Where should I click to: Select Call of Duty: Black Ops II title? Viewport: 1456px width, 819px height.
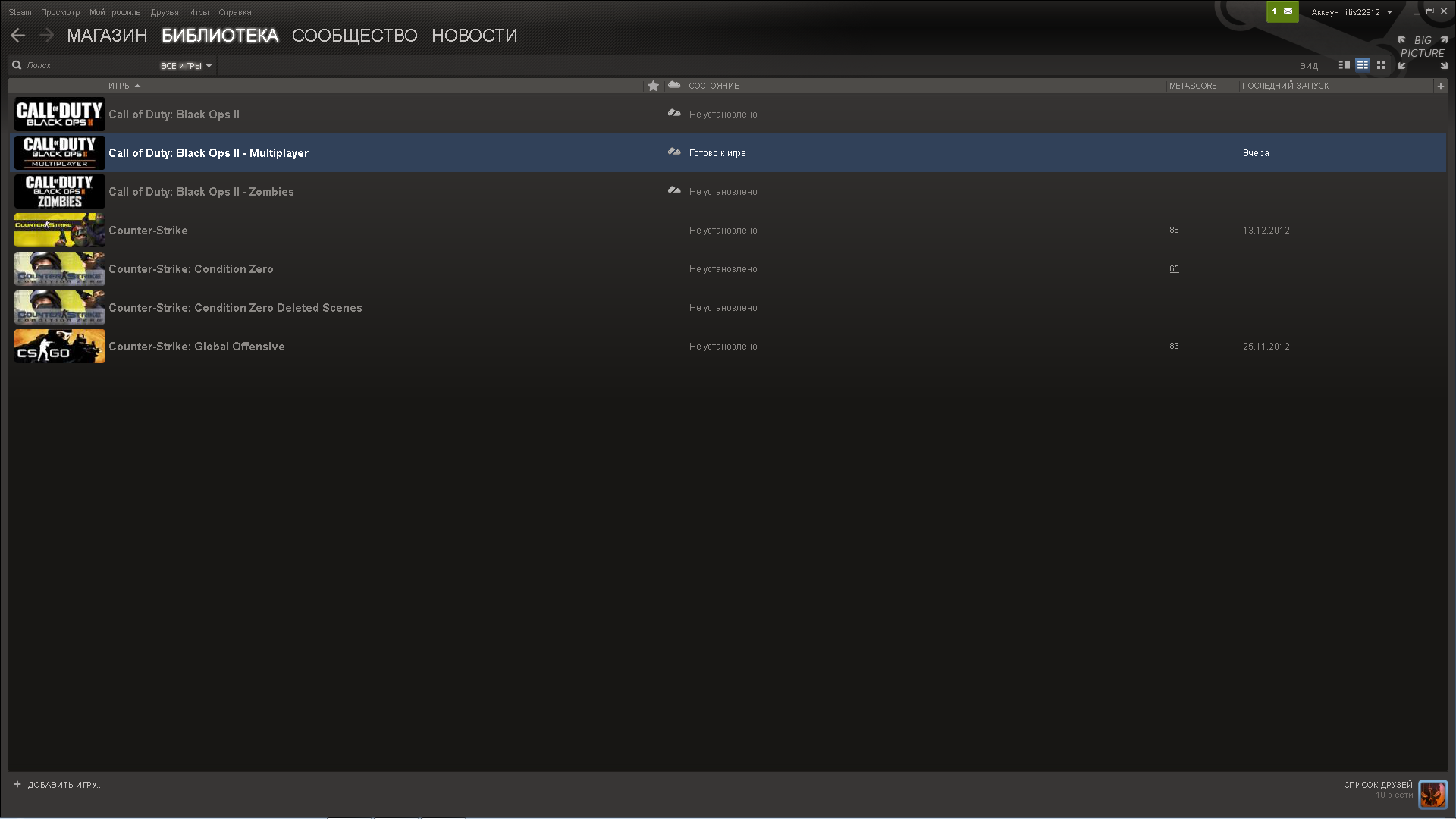click(x=174, y=115)
